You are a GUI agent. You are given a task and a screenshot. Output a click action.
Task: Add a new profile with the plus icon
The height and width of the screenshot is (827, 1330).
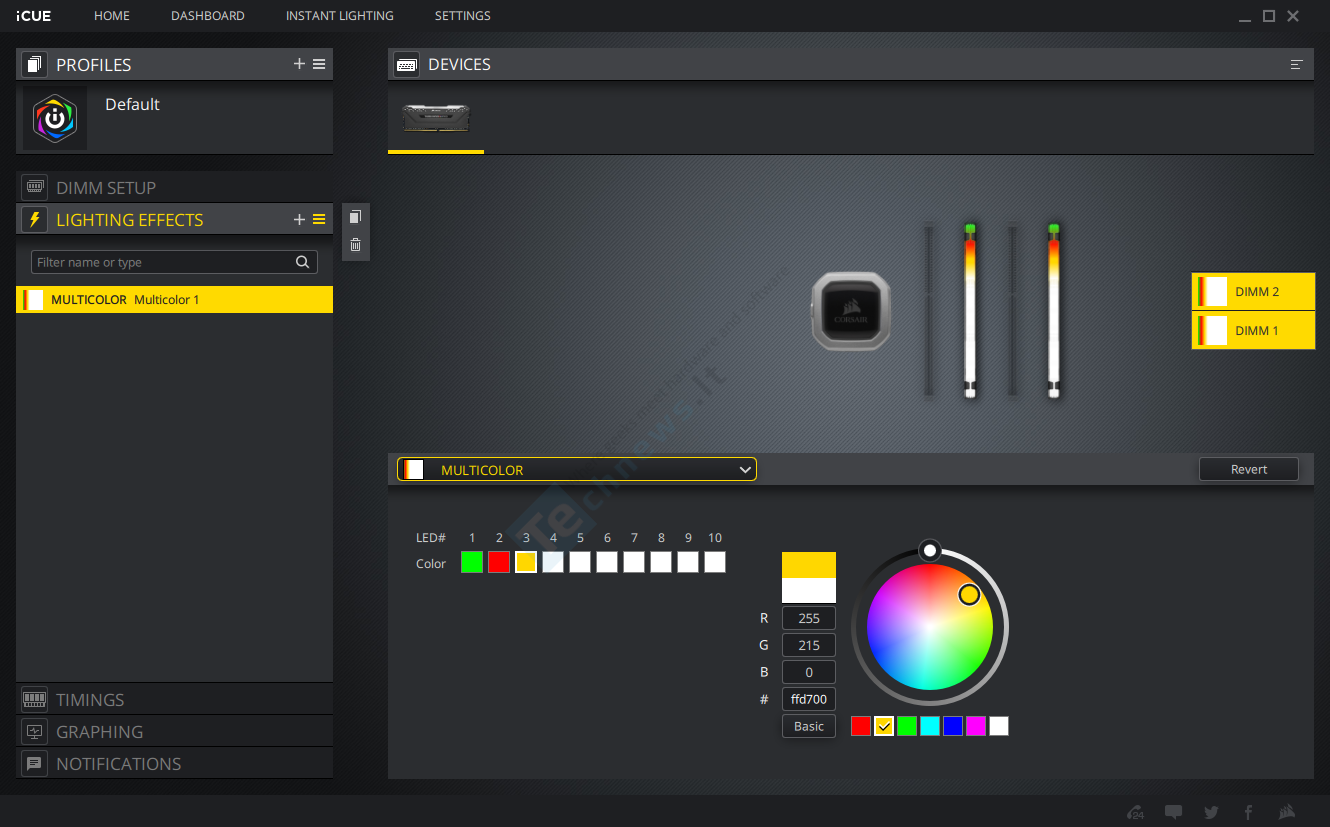coord(299,64)
